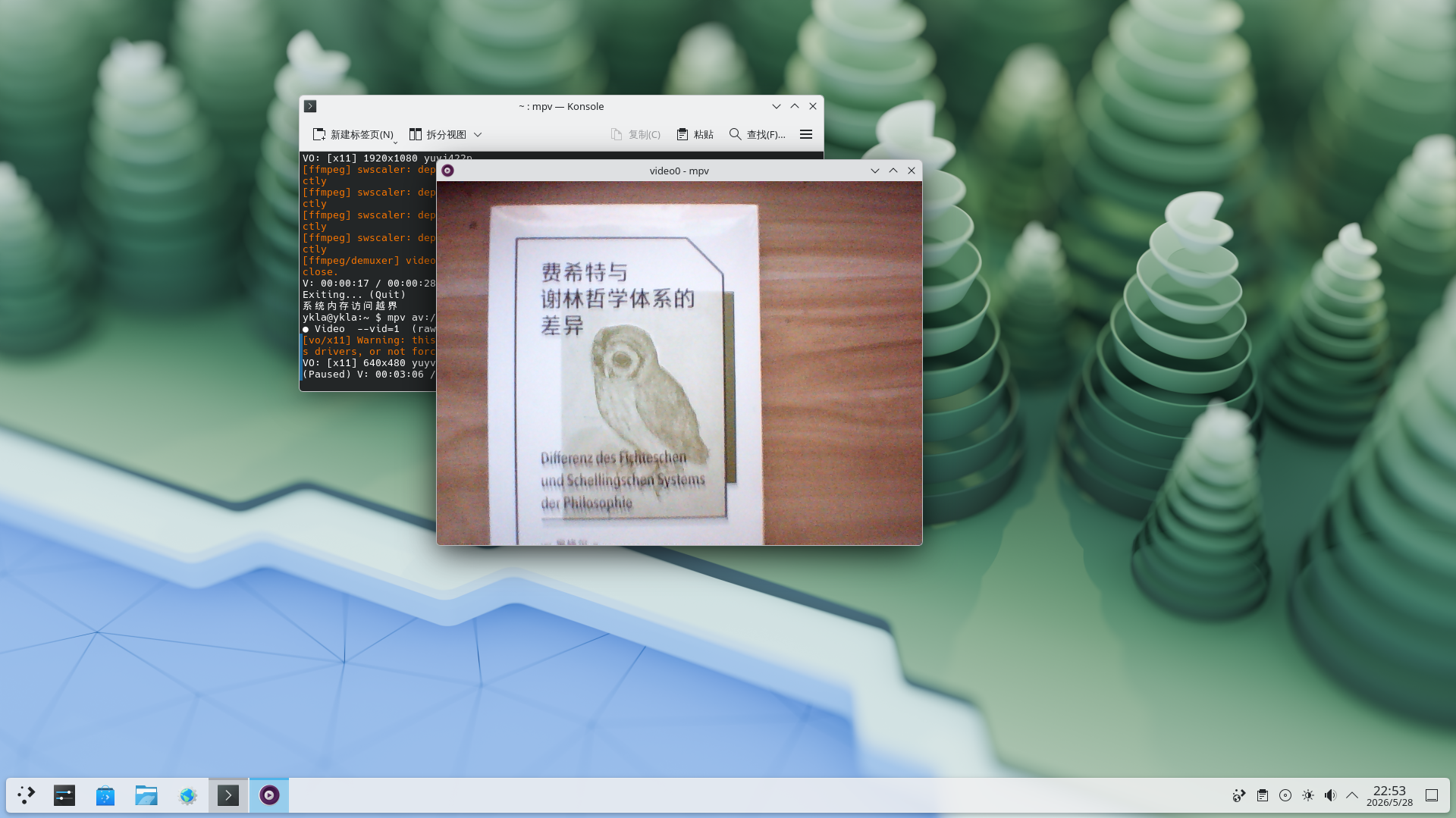This screenshot has height=818, width=1456.
Task: Open System Settings from the taskbar
Action: (64, 795)
